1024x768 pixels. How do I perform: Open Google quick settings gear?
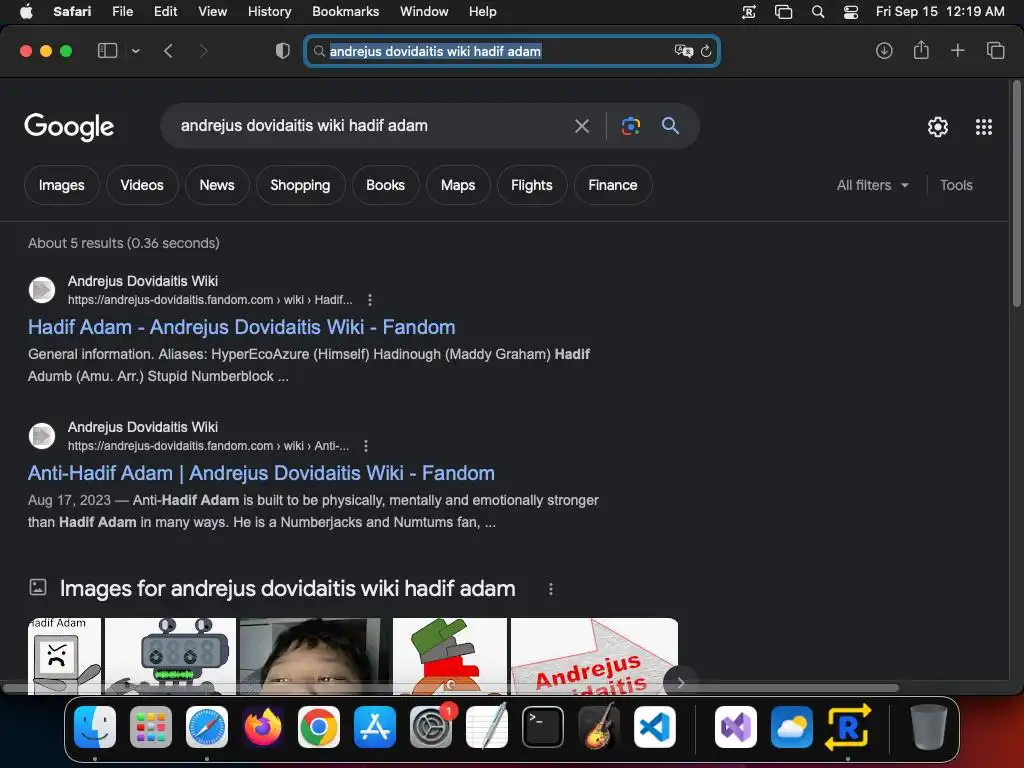click(x=938, y=127)
